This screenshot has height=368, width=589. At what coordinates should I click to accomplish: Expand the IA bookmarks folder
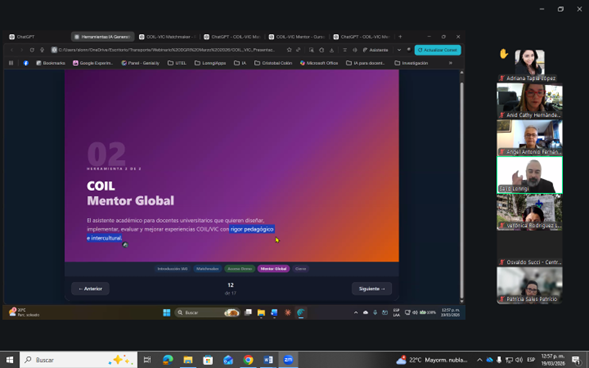click(x=240, y=63)
